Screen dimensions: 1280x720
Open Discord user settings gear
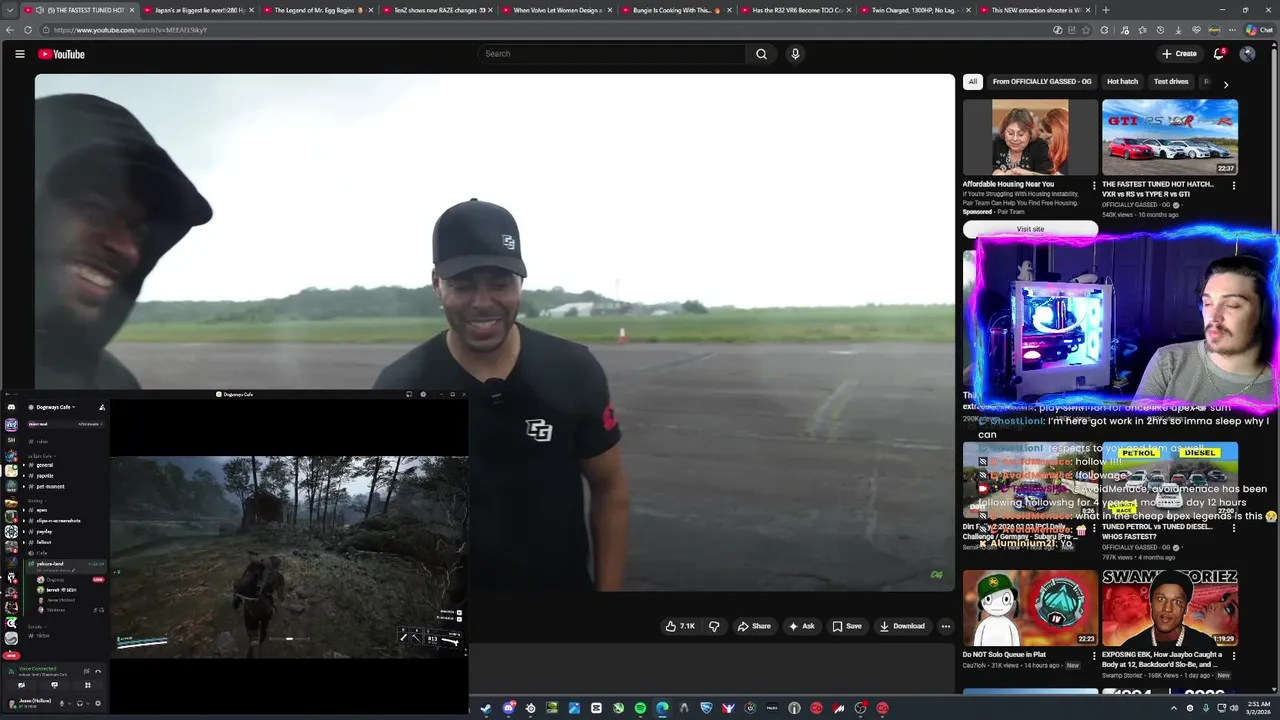tap(97, 703)
